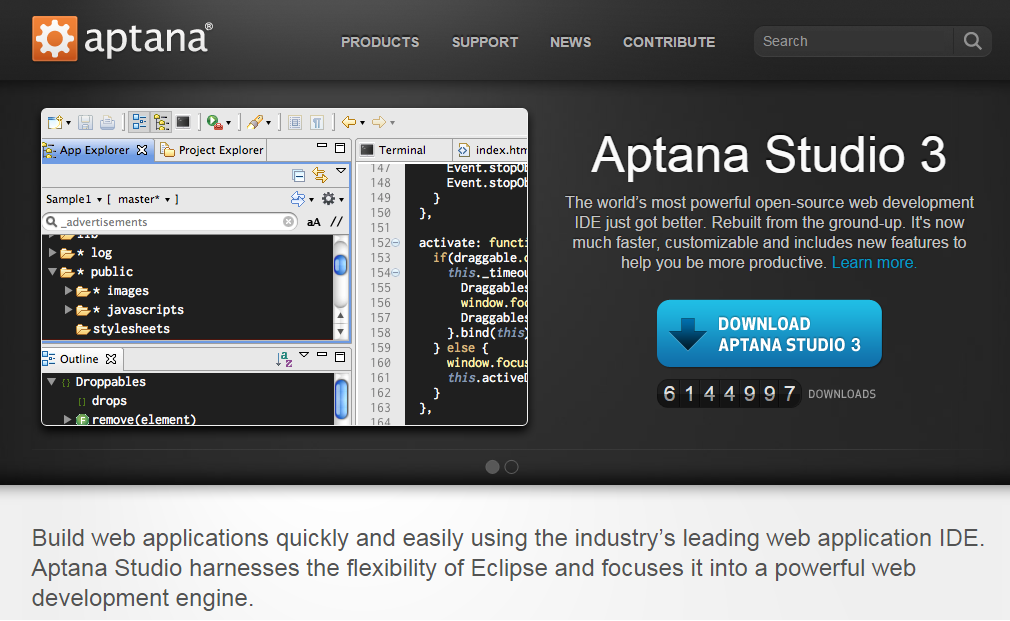Toggle the Outline view toolbar button

139,122
